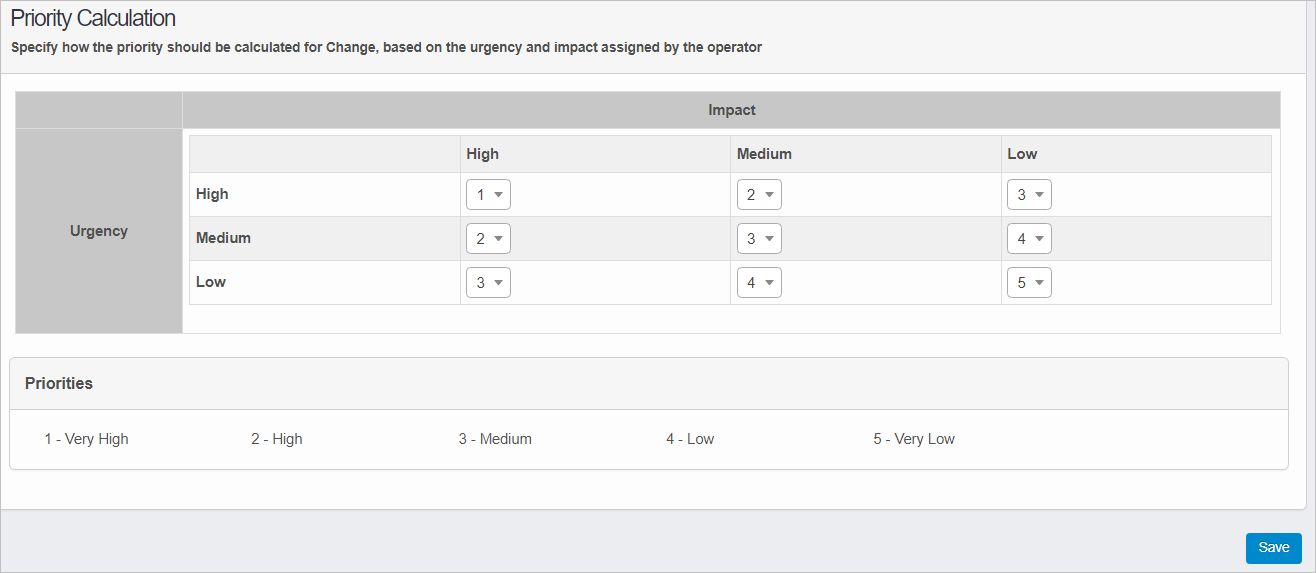Open Low urgency, Medium impact priority dropdown

[x=759, y=283]
